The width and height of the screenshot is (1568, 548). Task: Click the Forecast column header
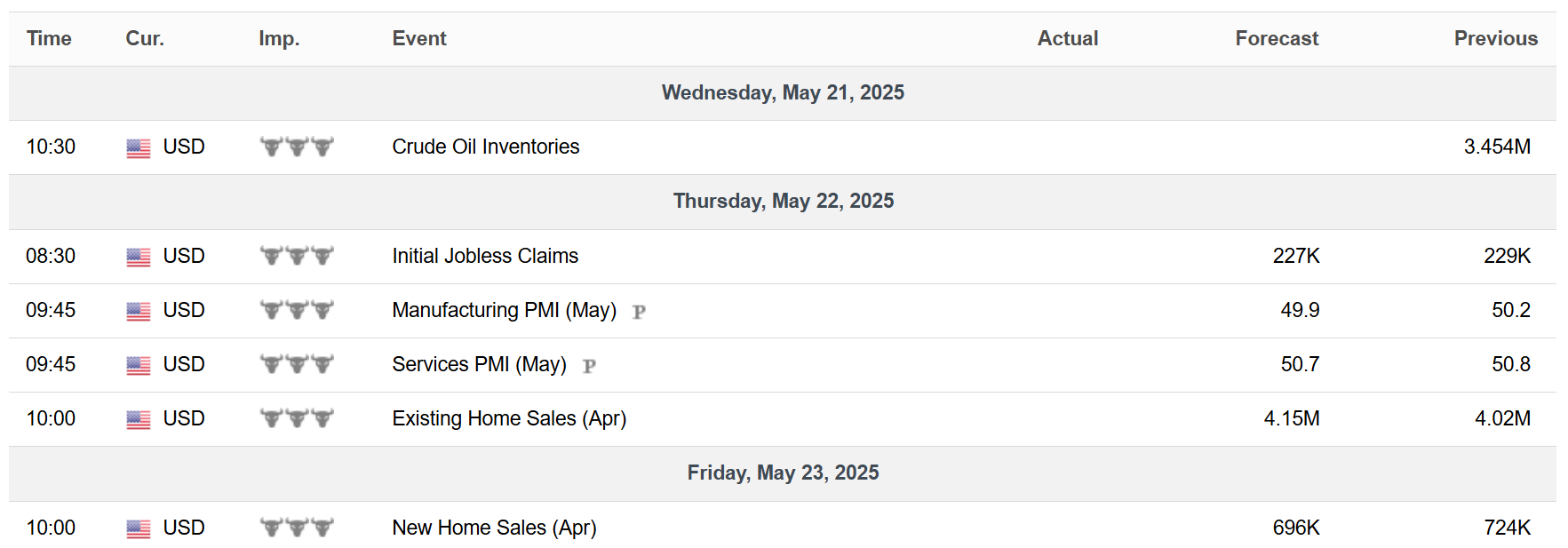click(x=1277, y=38)
